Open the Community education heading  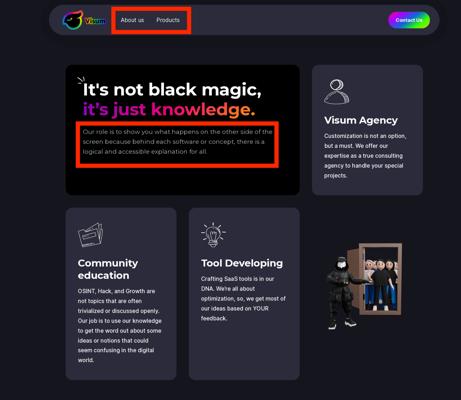[x=108, y=269]
